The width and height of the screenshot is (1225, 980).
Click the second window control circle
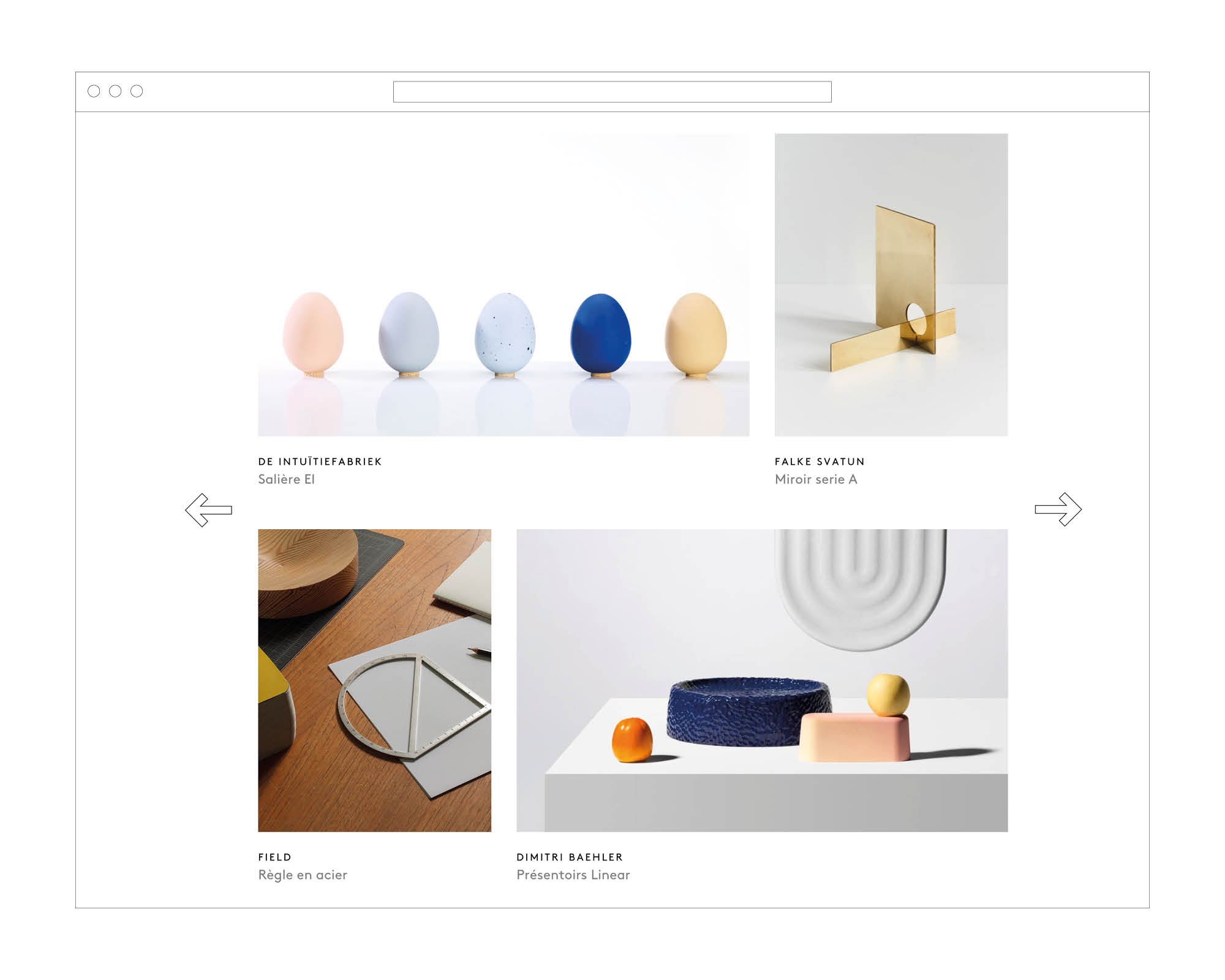pyautogui.click(x=115, y=91)
